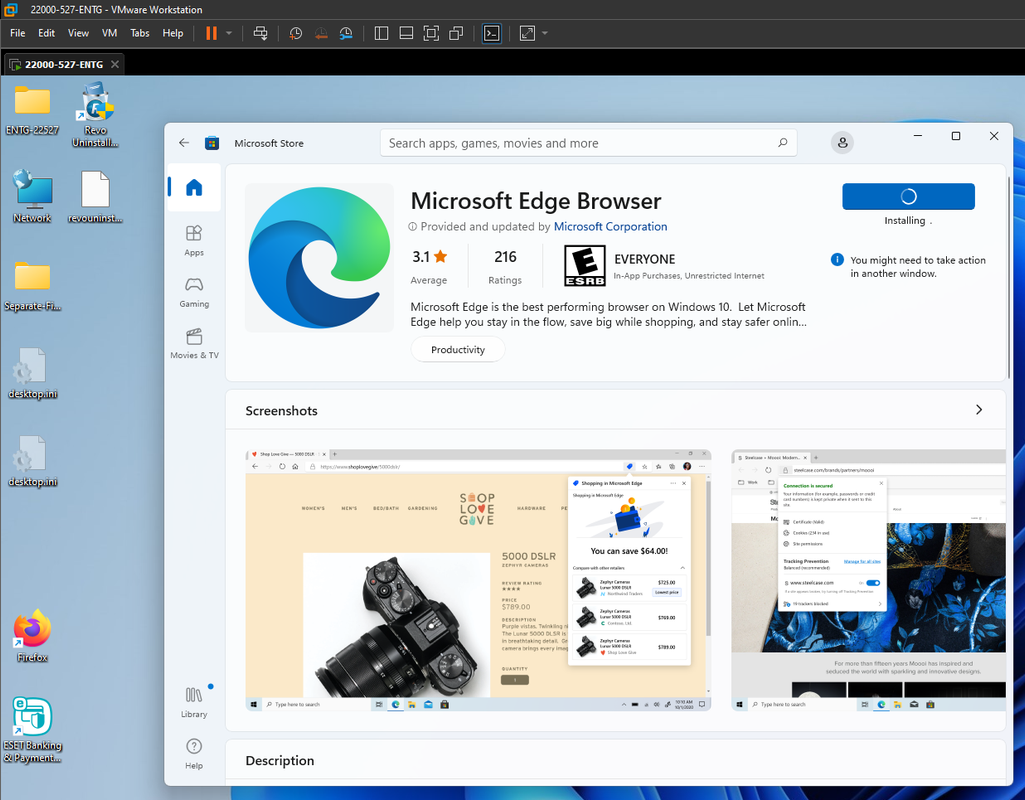This screenshot has height=800, width=1025.
Task: Open the Microsoft Corporation publisher link
Action: coord(610,226)
